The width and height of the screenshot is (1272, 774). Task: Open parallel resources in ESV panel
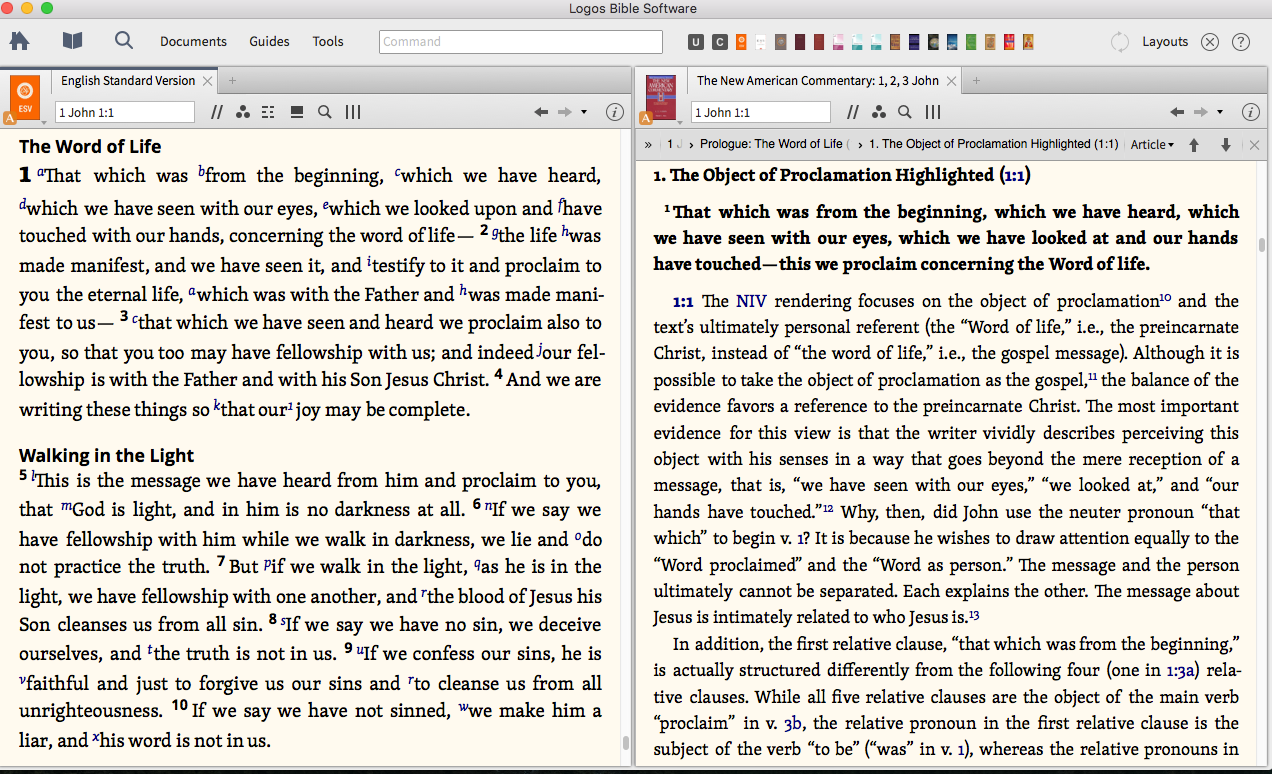tap(217, 112)
